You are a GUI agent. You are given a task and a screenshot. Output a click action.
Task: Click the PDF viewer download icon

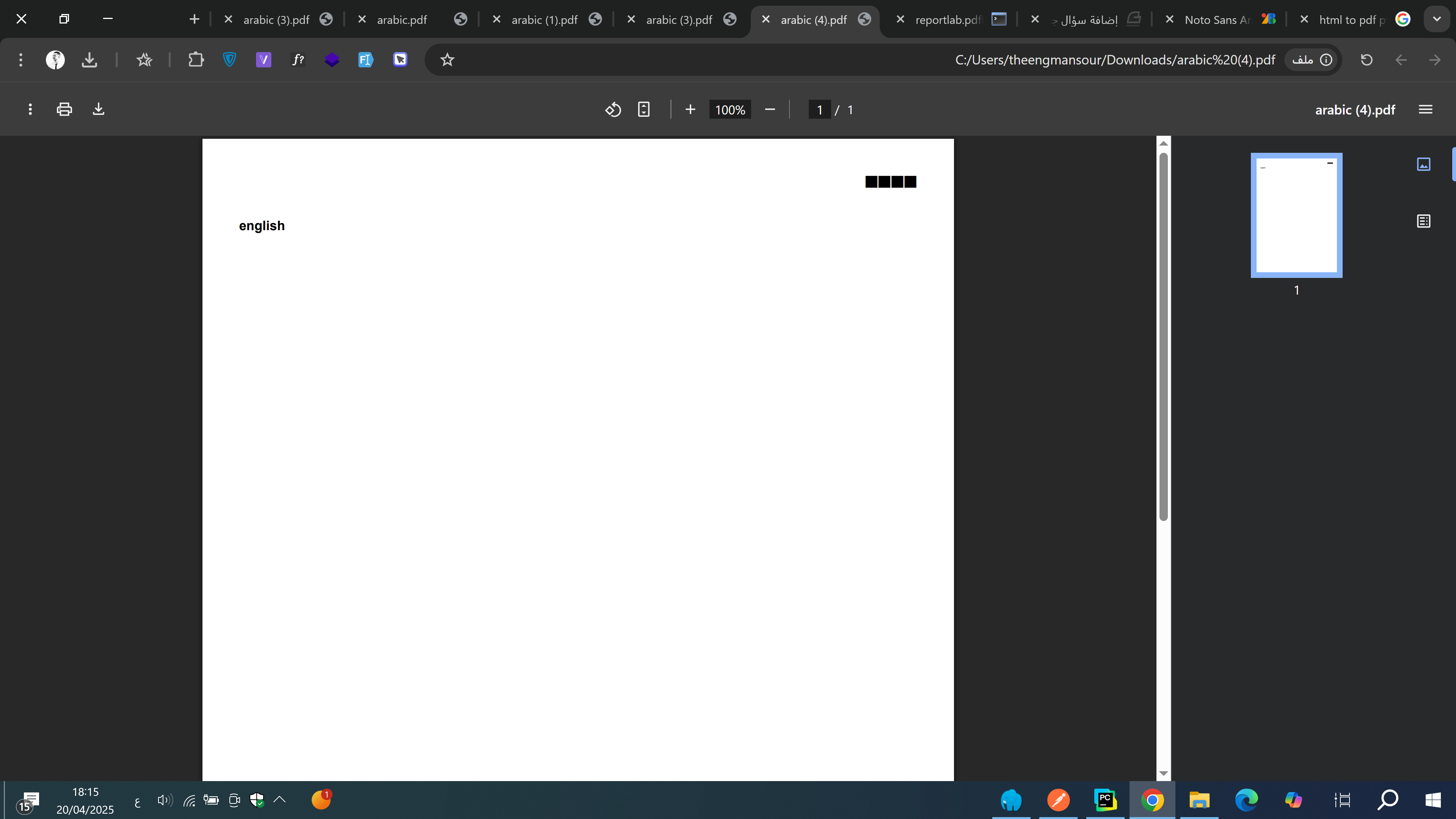(x=98, y=109)
